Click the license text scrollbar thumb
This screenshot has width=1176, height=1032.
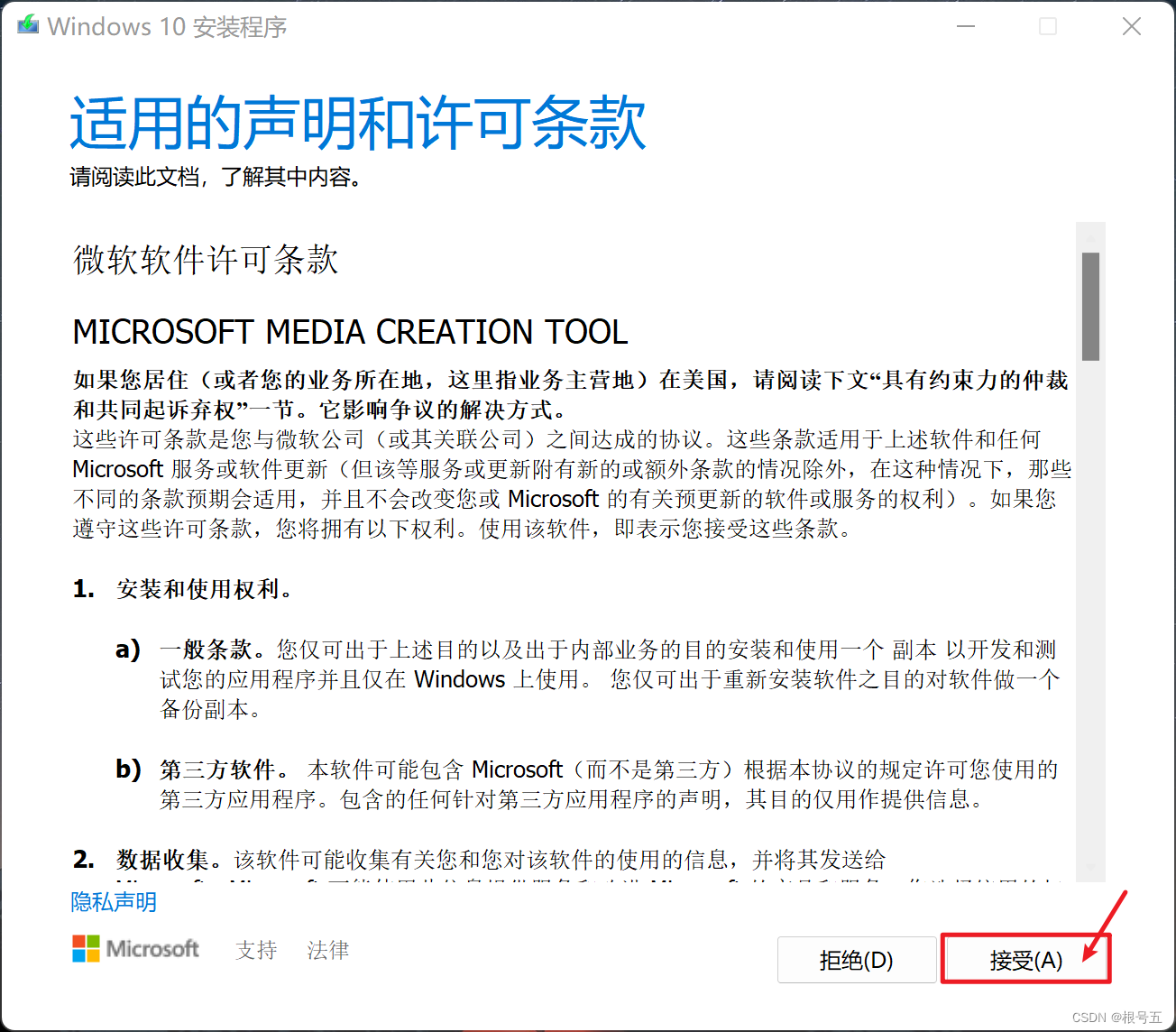(1090, 307)
